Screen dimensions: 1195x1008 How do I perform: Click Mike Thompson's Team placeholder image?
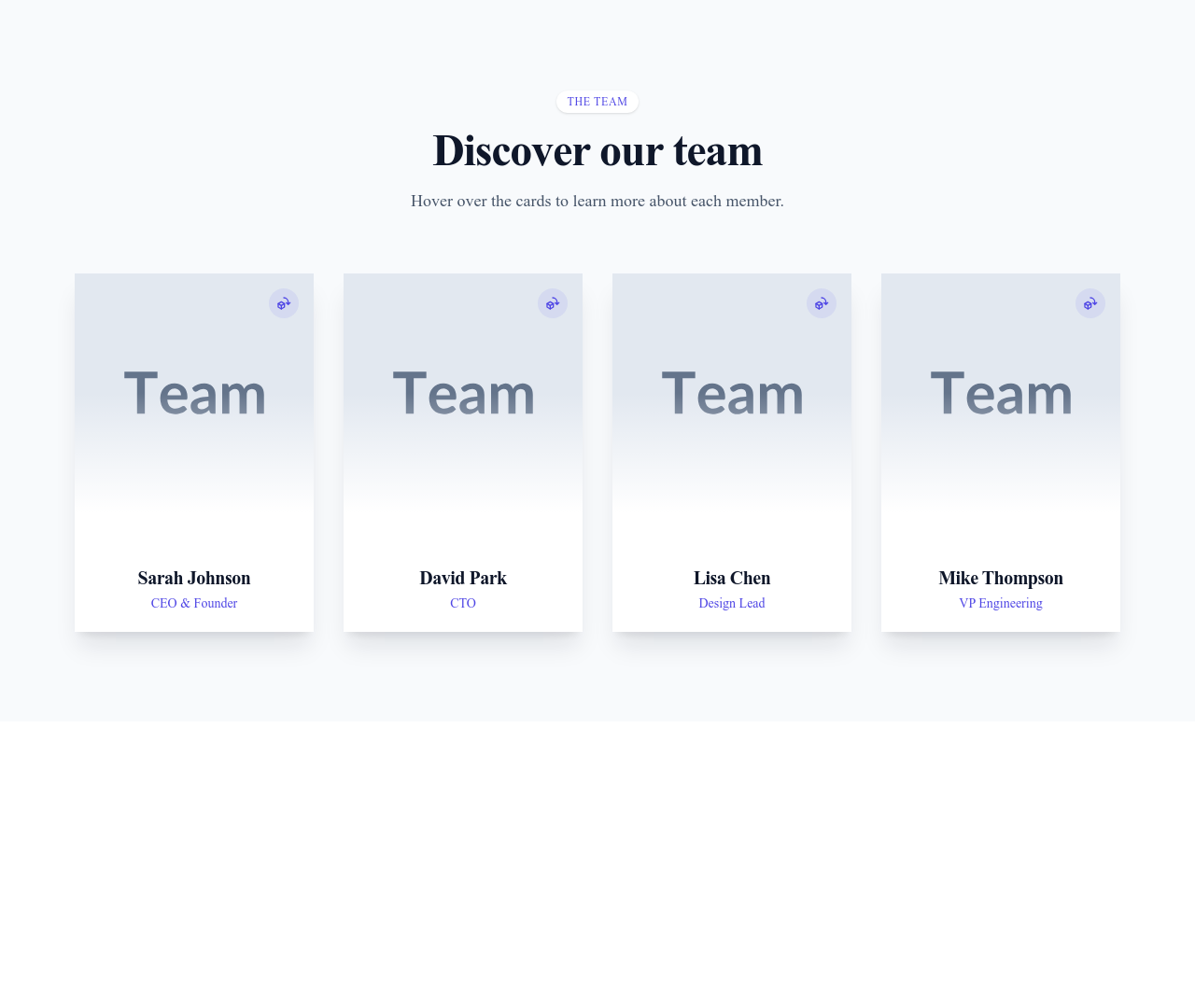point(1001,393)
